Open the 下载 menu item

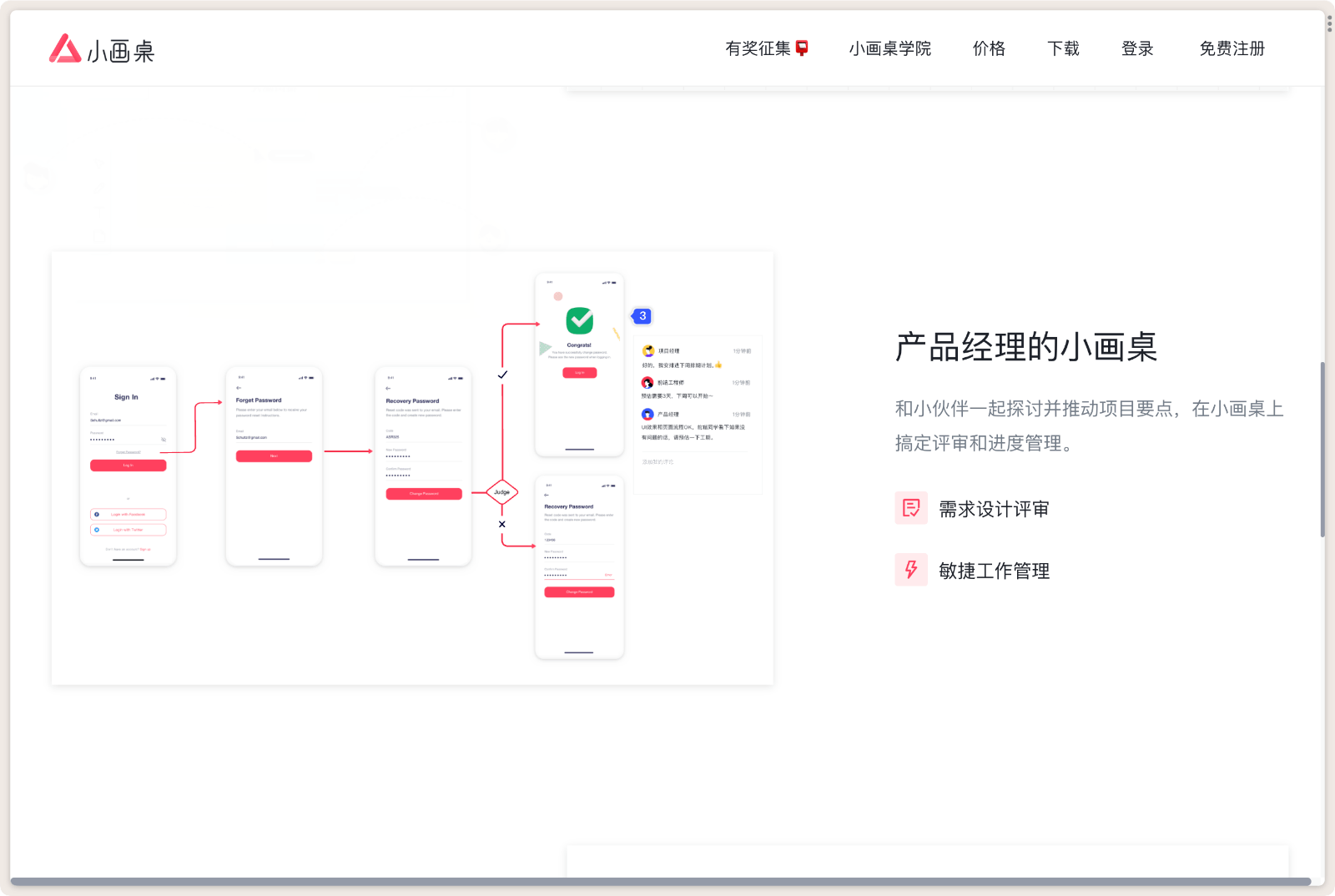(x=1063, y=48)
